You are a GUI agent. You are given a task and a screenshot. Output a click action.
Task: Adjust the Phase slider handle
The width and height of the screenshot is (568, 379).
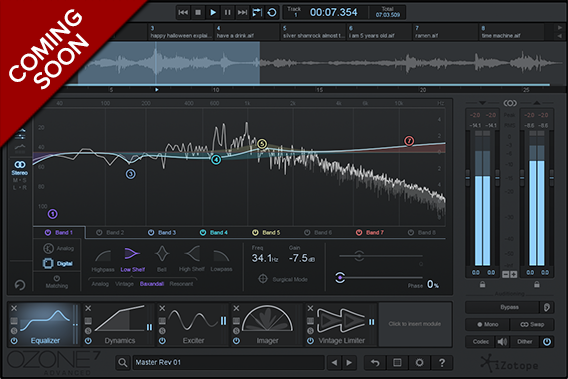(x=340, y=278)
